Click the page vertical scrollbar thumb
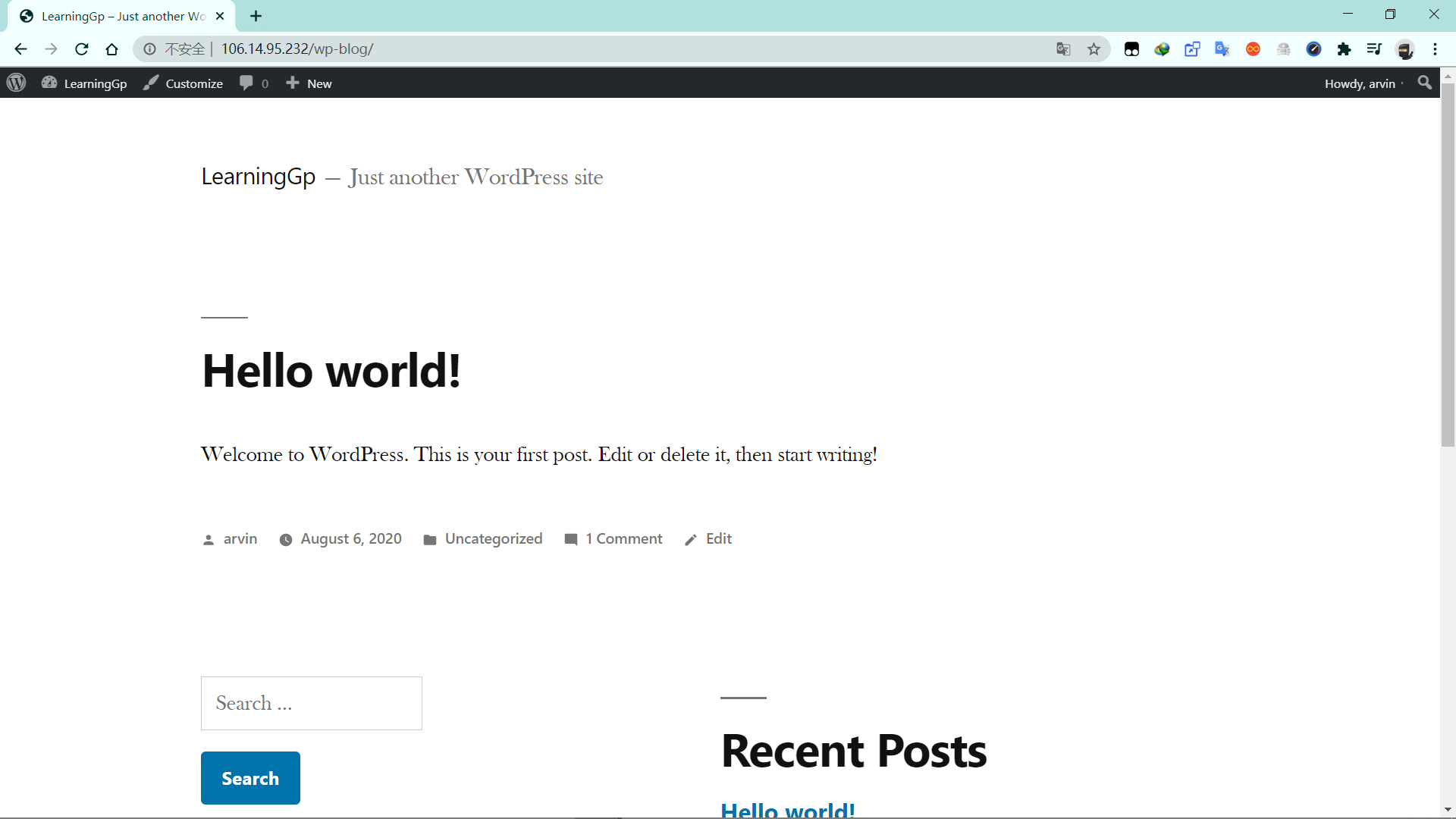Image resolution: width=1456 pixels, height=819 pixels. tap(1448, 265)
